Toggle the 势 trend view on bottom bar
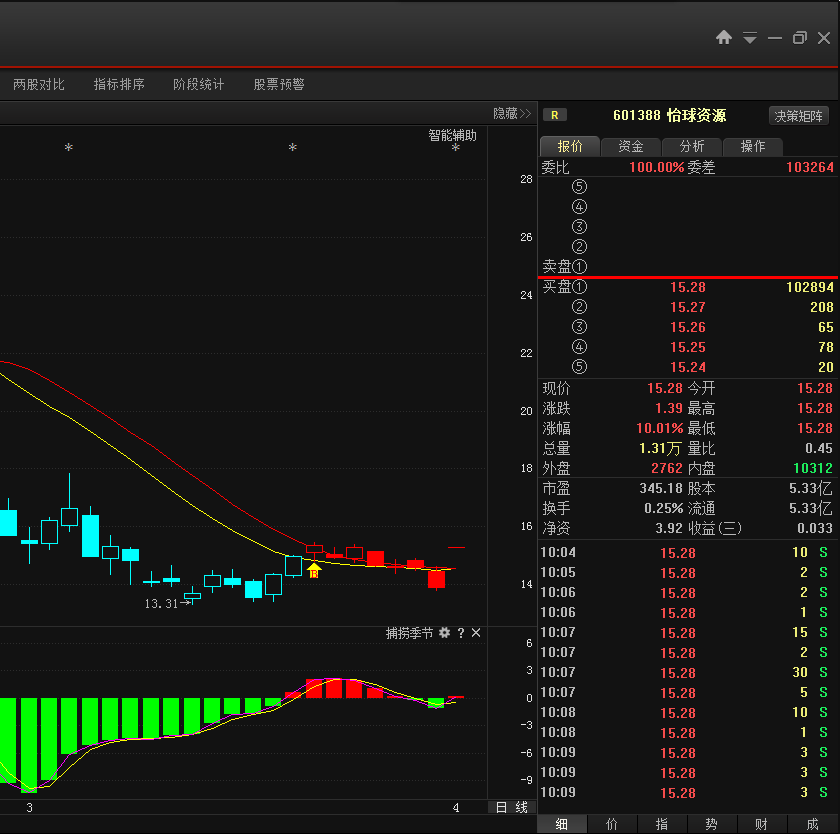840x834 pixels. pyautogui.click(x=711, y=824)
